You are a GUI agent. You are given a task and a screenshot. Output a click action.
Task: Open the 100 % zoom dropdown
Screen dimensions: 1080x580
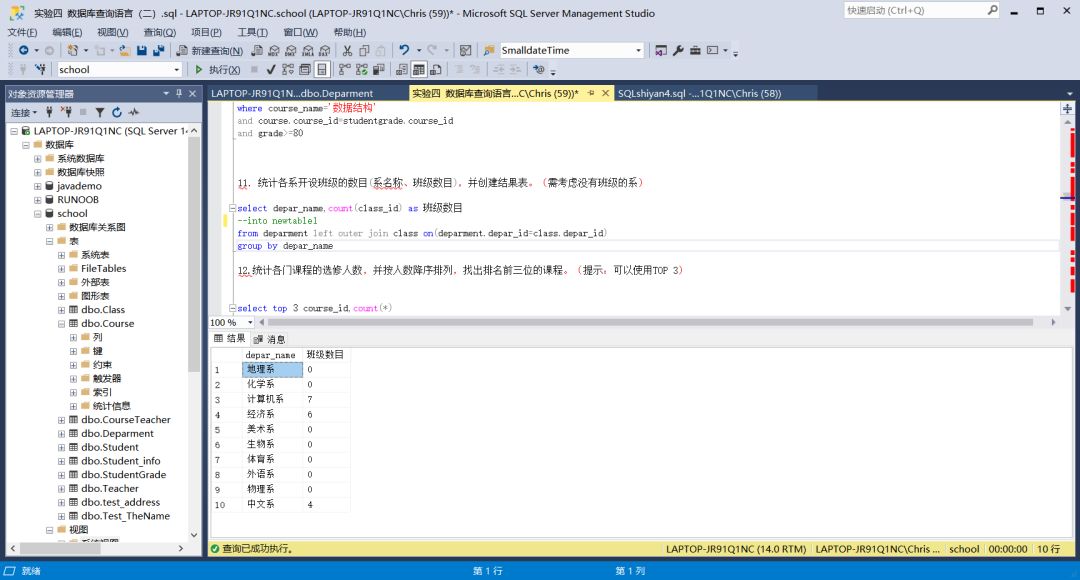pyautogui.click(x=250, y=322)
